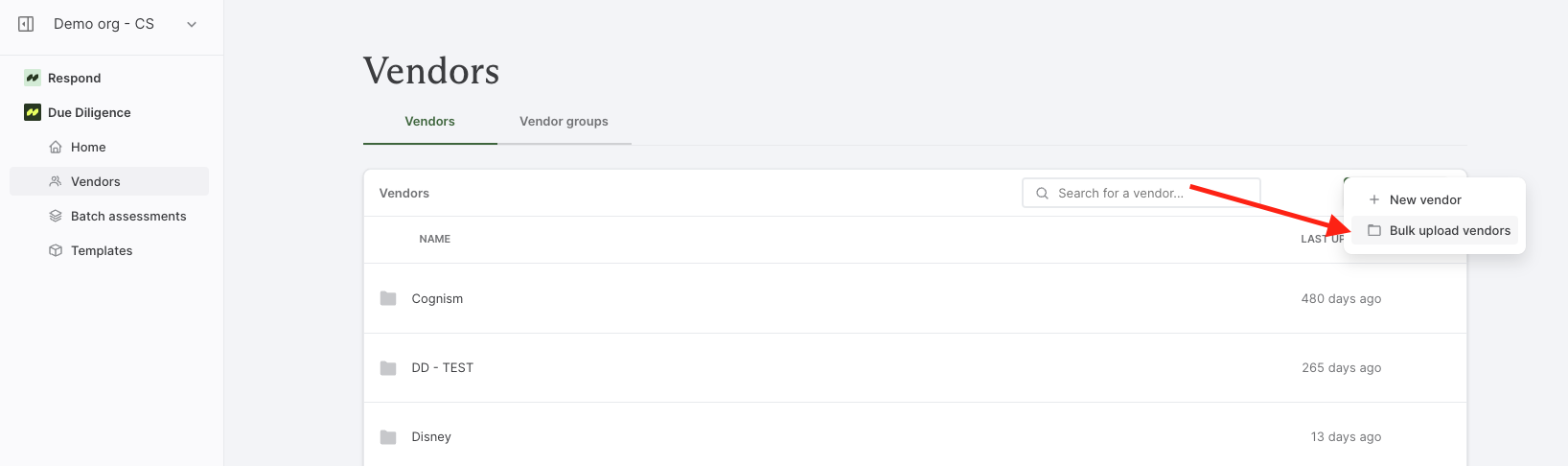The width and height of the screenshot is (1568, 466).
Task: Go to Home in the sidebar
Action: 88,147
